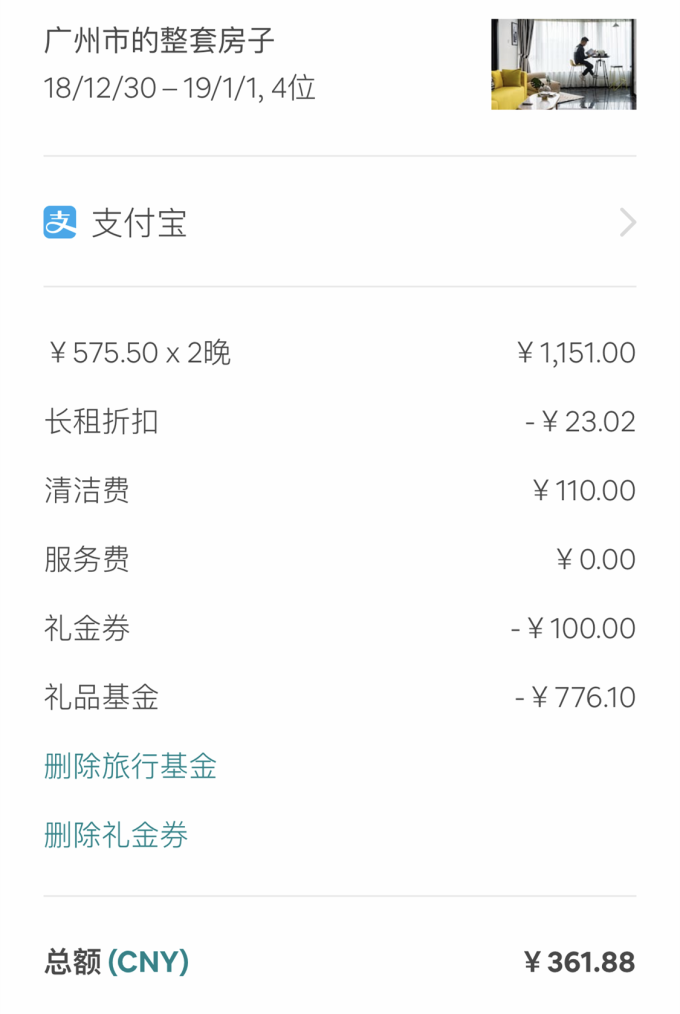Screen dimensions: 680x1014
Task: Open payment options via right chevron
Action: (x=627, y=222)
